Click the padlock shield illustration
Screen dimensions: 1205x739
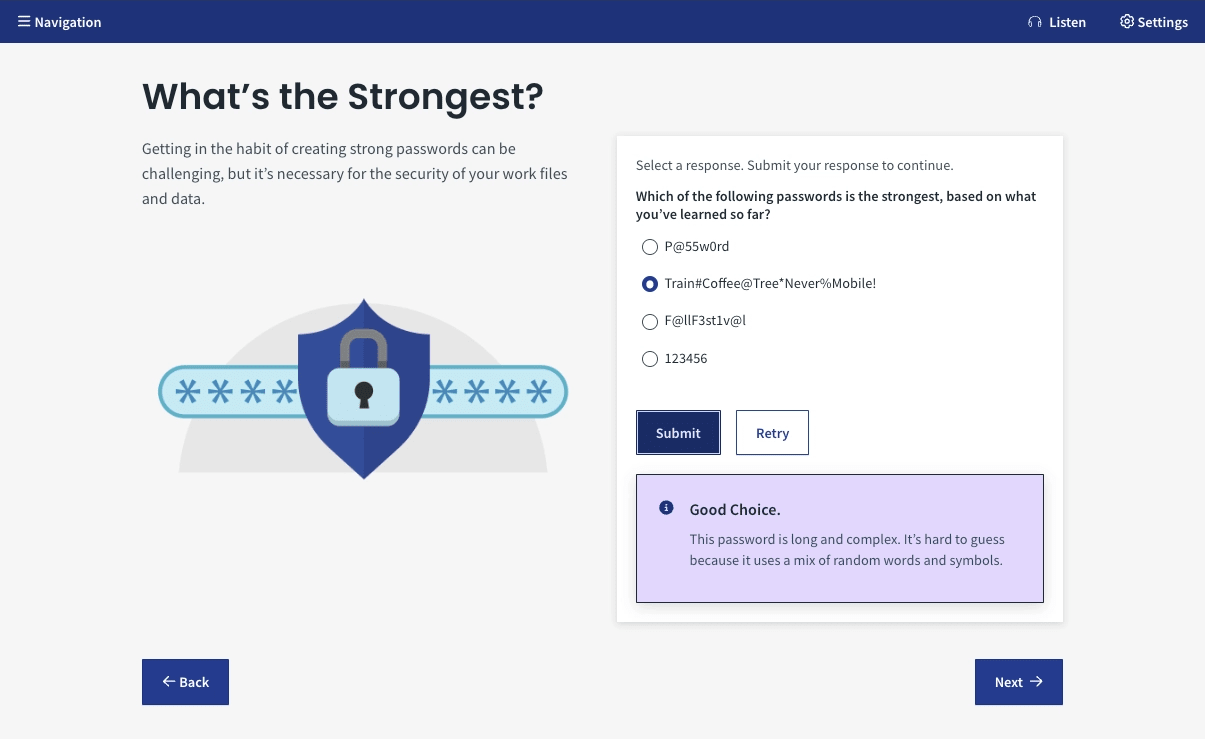pyautogui.click(x=363, y=390)
